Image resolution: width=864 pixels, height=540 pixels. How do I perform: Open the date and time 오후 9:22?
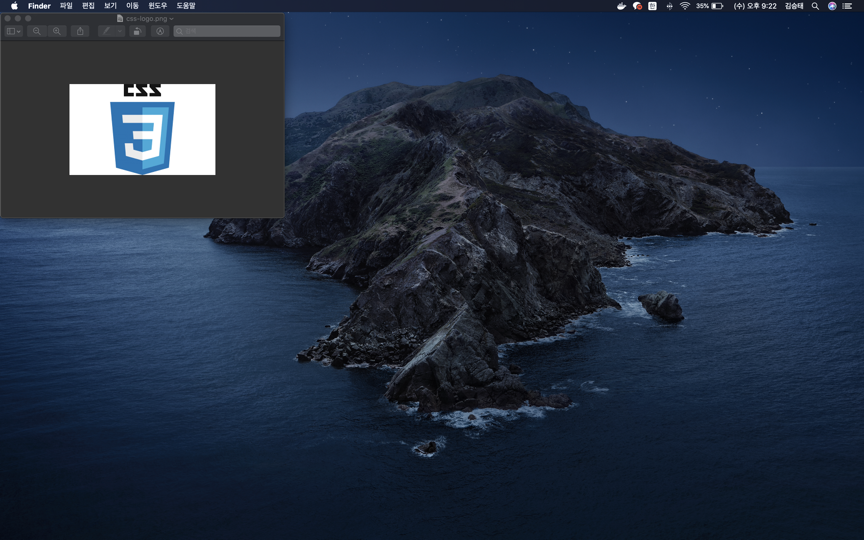(755, 6)
